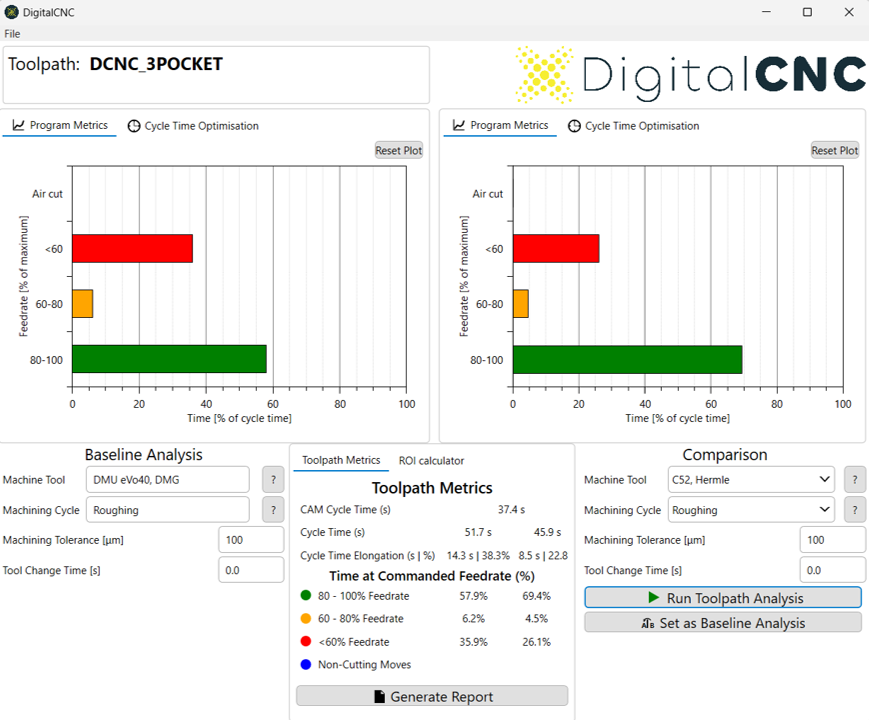This screenshot has height=720, width=869.
Task: Click Set as Baseline Analysis button
Action: 722,623
